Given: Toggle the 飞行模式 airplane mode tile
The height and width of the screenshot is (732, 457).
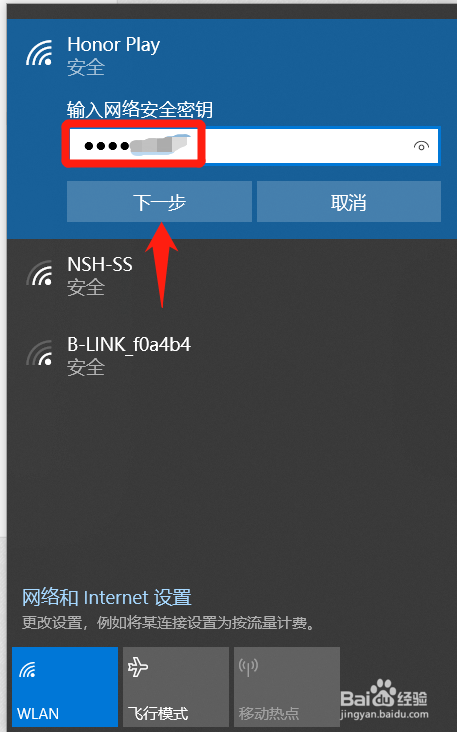Looking at the screenshot, I should 176,686.
